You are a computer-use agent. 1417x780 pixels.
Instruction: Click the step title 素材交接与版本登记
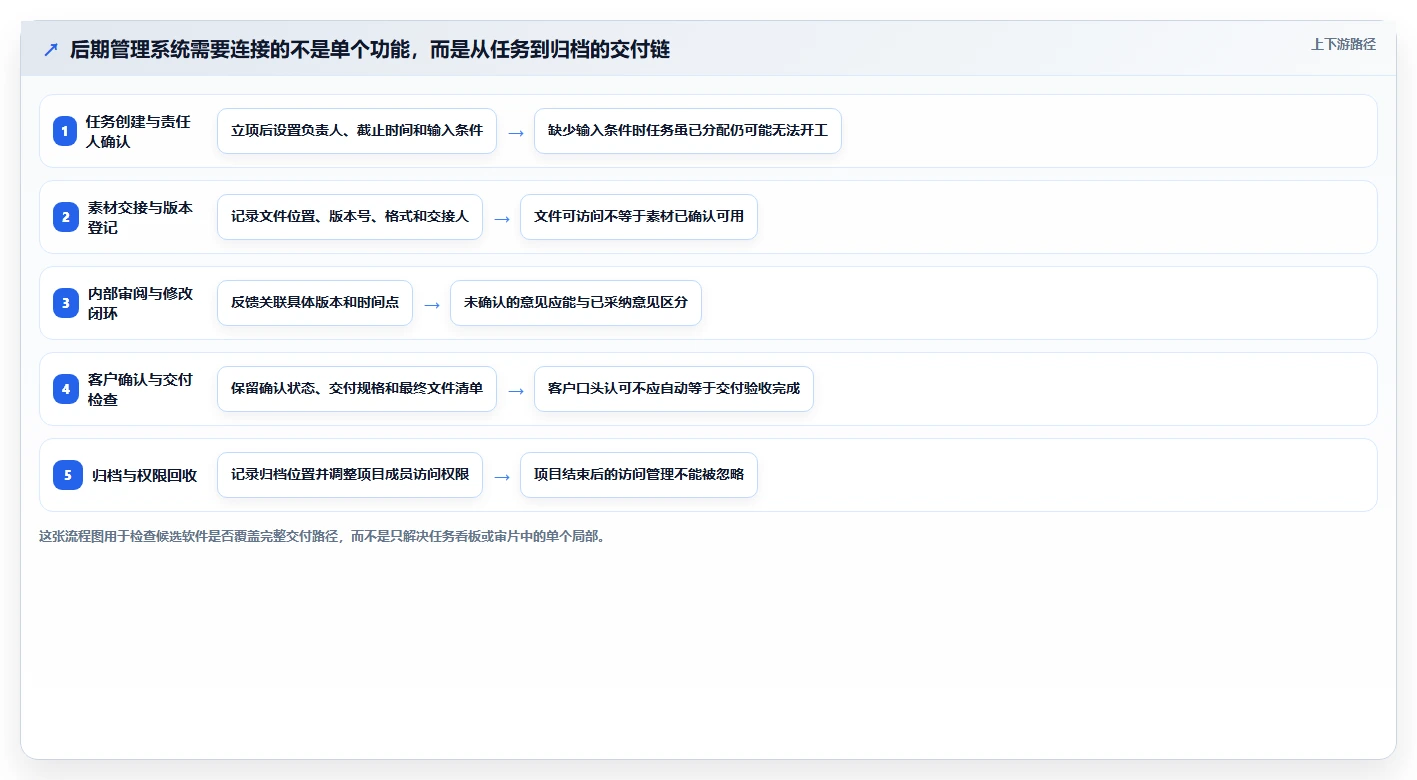coord(140,217)
